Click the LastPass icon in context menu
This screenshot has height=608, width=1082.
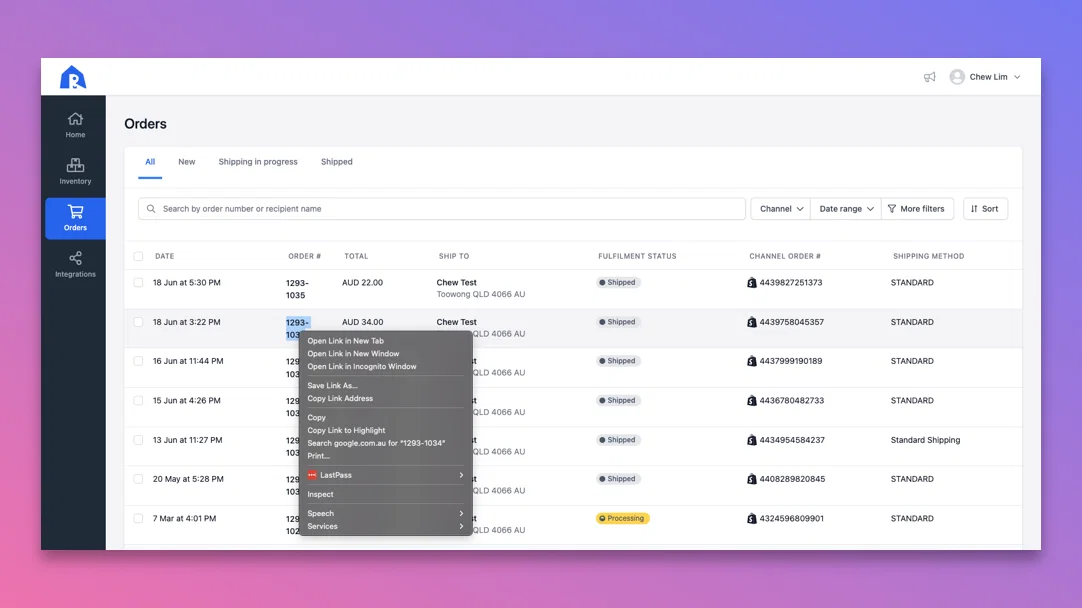coord(312,475)
